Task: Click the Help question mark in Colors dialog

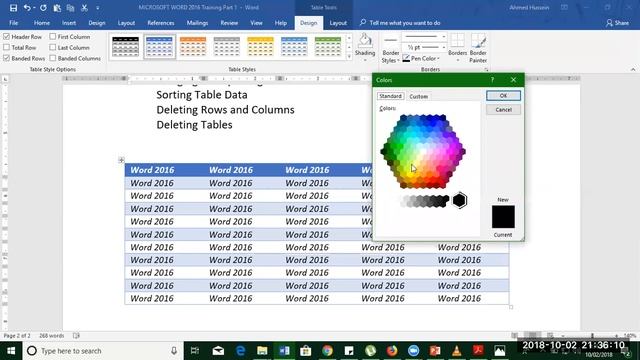Action: pyautogui.click(x=492, y=80)
